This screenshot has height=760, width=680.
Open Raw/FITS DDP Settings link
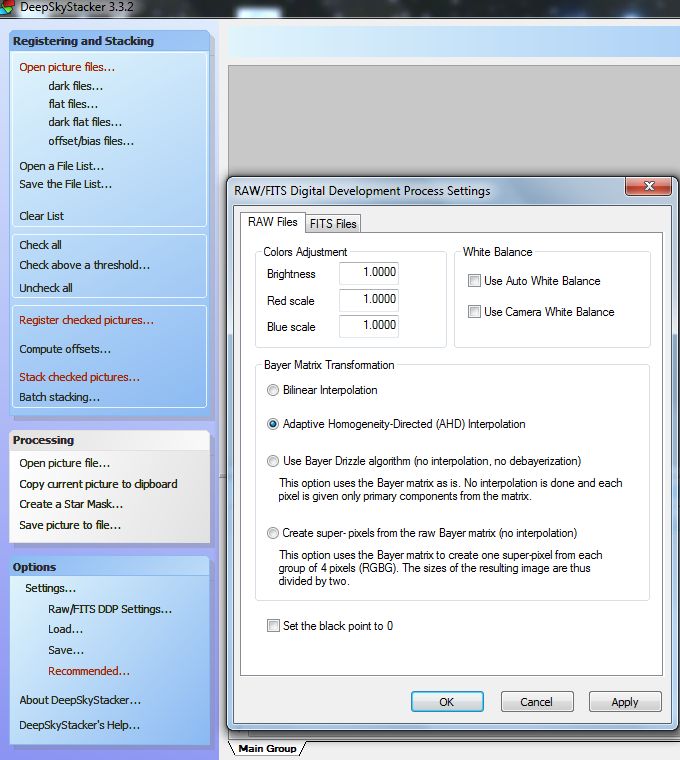click(110, 609)
